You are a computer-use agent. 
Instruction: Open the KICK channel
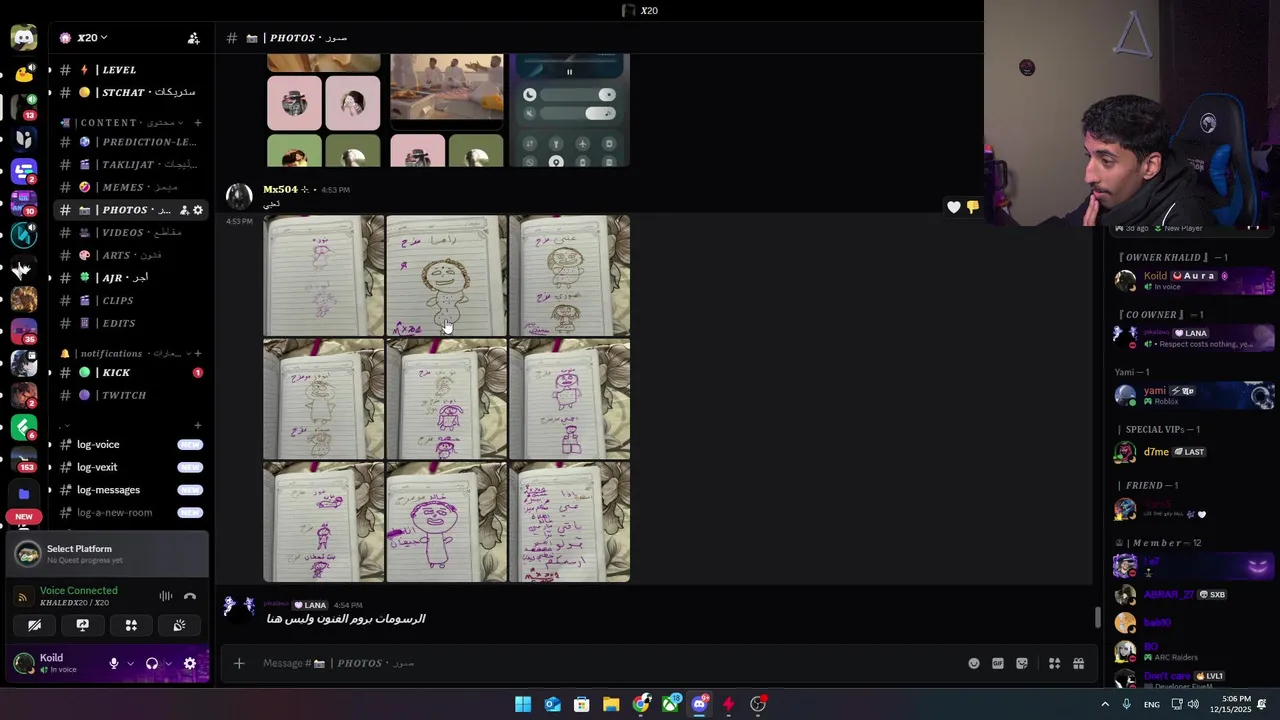pos(130,373)
